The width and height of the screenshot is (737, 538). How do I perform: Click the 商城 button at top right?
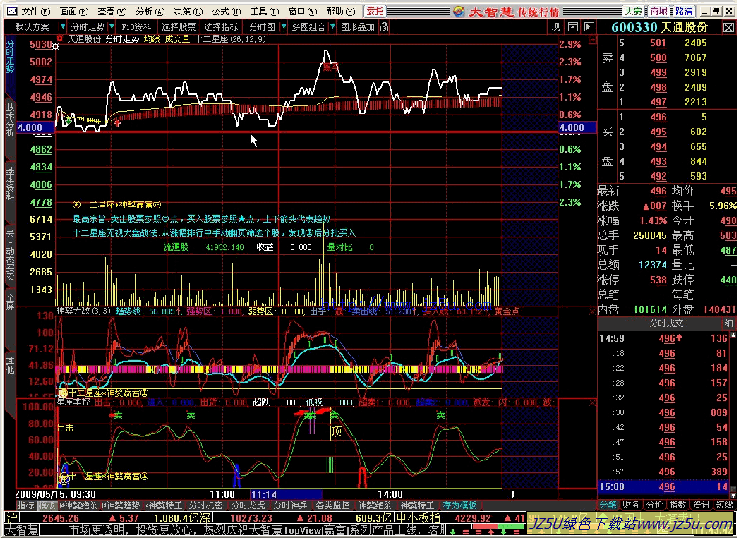pyautogui.click(x=657, y=11)
